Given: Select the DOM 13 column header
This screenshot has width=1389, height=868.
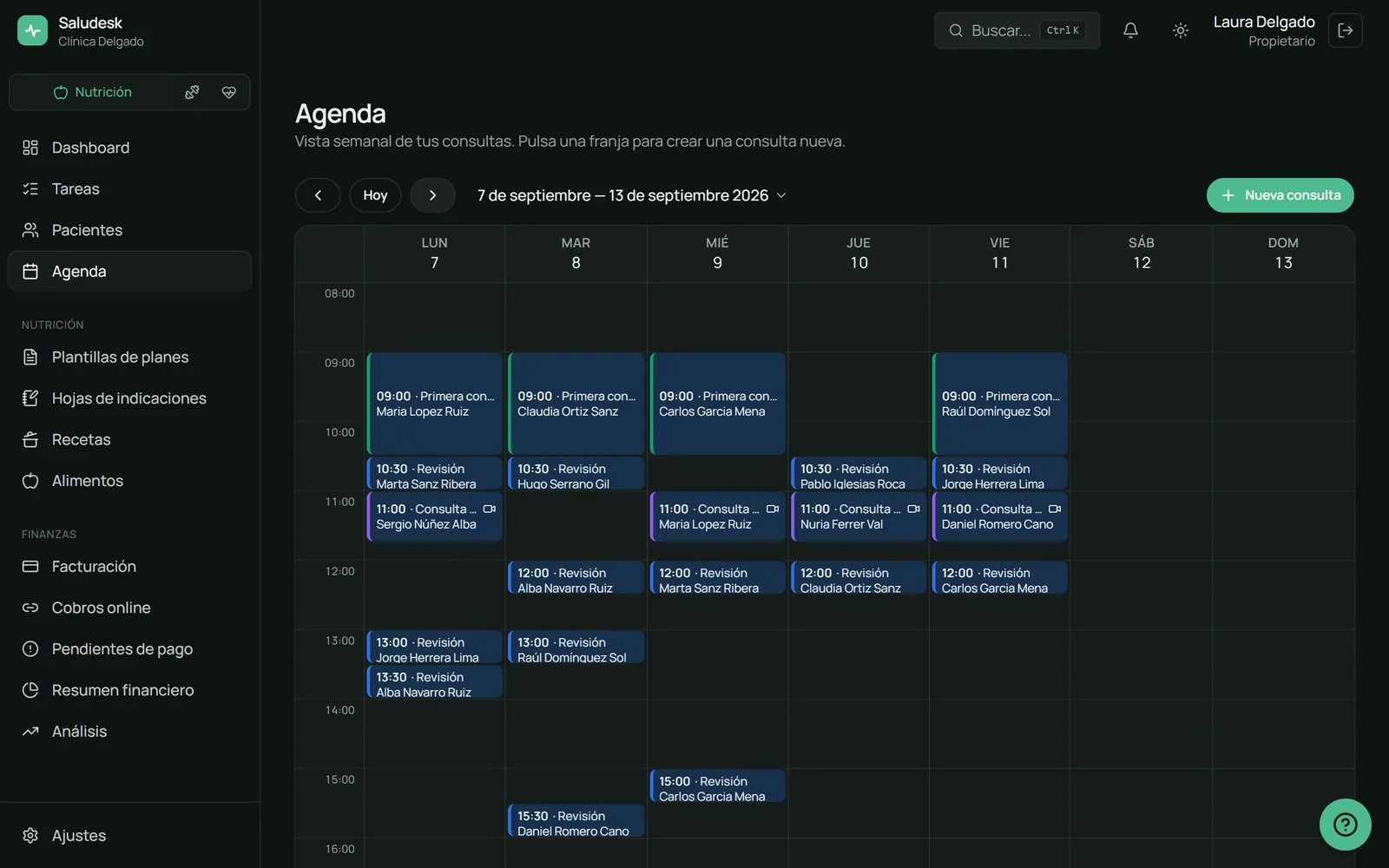Looking at the screenshot, I should coord(1283,253).
